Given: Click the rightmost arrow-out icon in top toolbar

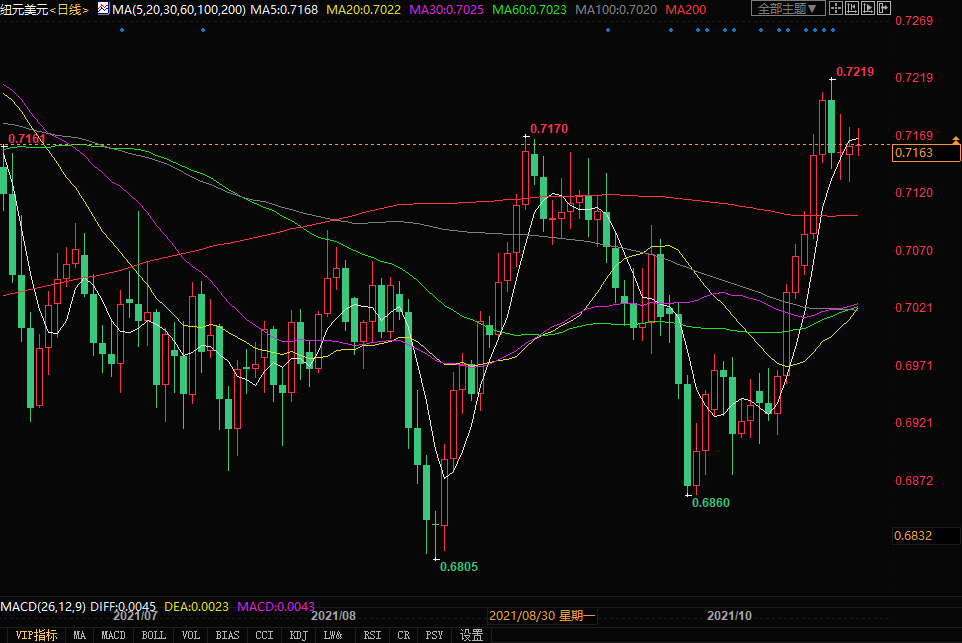Looking at the screenshot, I should (x=886, y=9).
